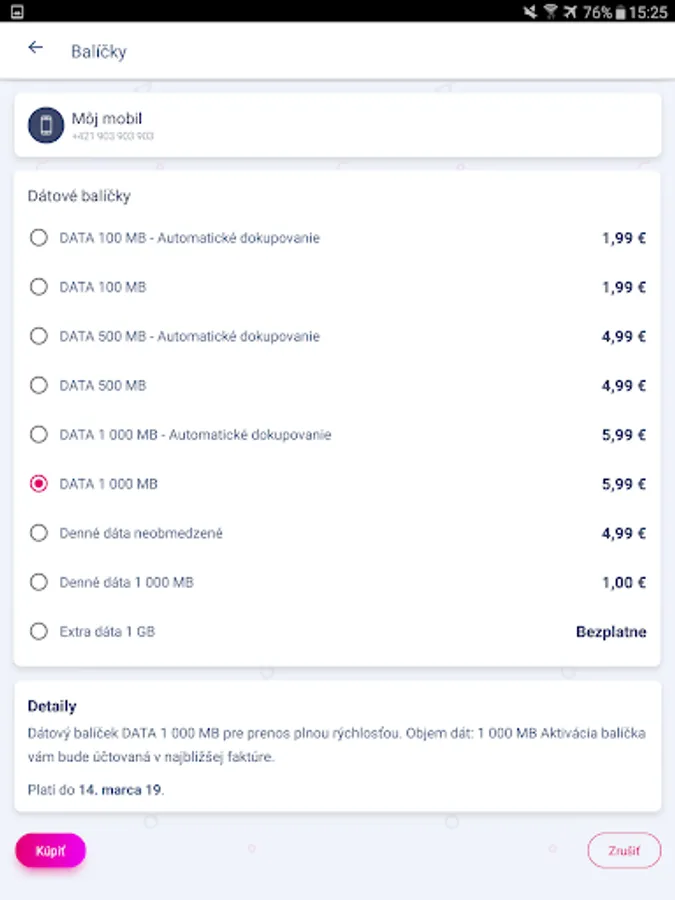Select the free Extra dáta 1 GB
675x900 pixels.
[39, 632]
